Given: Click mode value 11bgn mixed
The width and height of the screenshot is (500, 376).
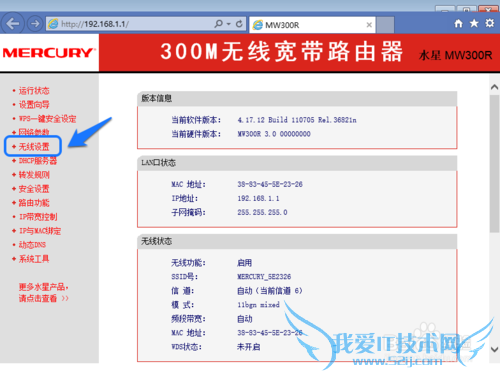Looking at the screenshot, I should [258, 305].
